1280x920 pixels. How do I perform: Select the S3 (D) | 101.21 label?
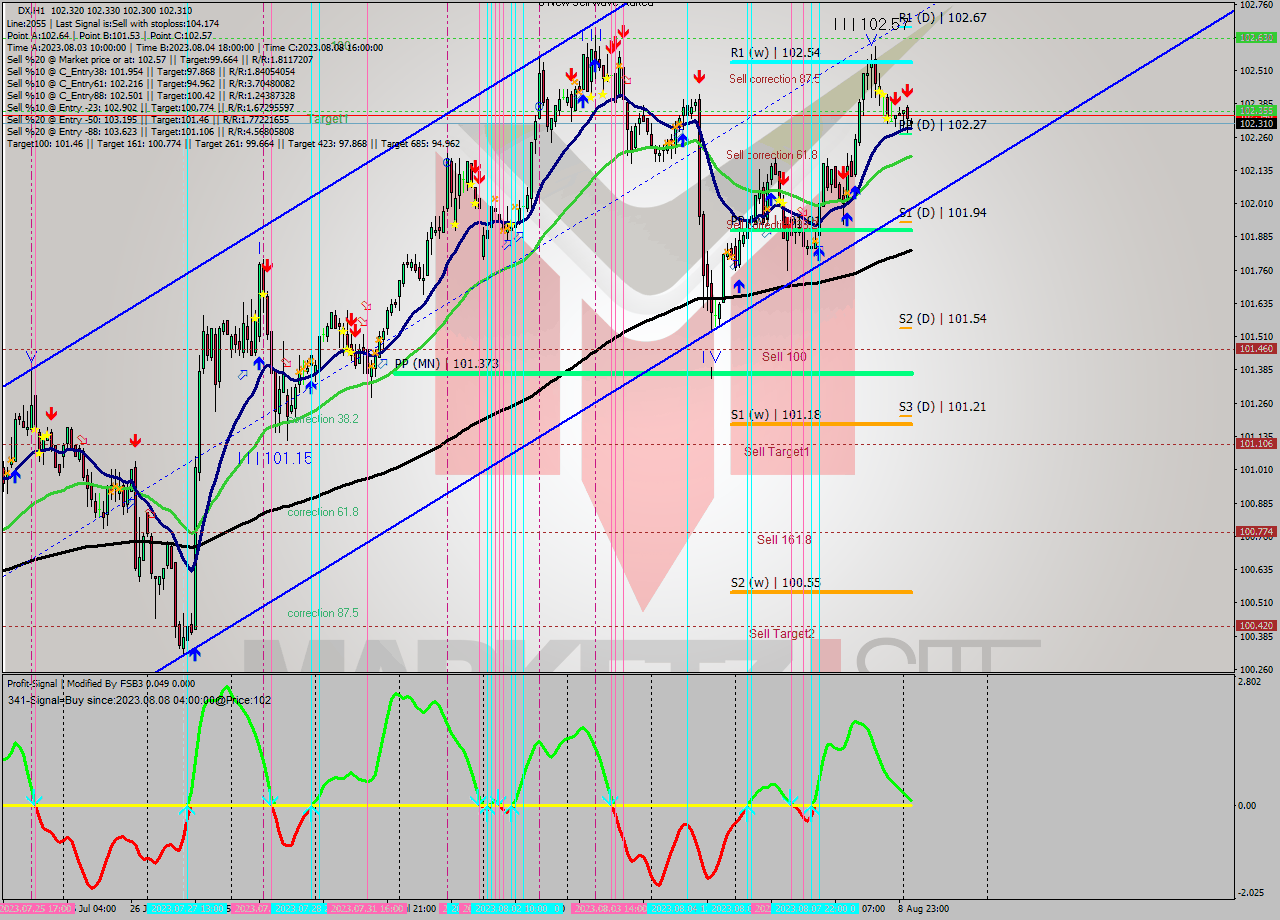coord(943,407)
